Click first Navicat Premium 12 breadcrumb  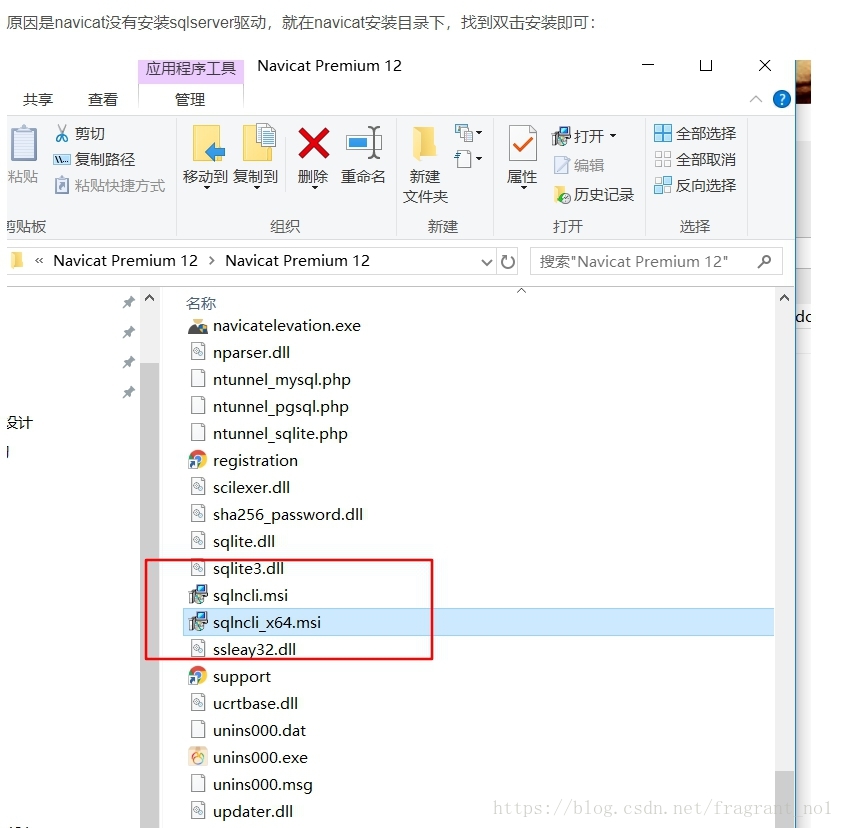125,261
